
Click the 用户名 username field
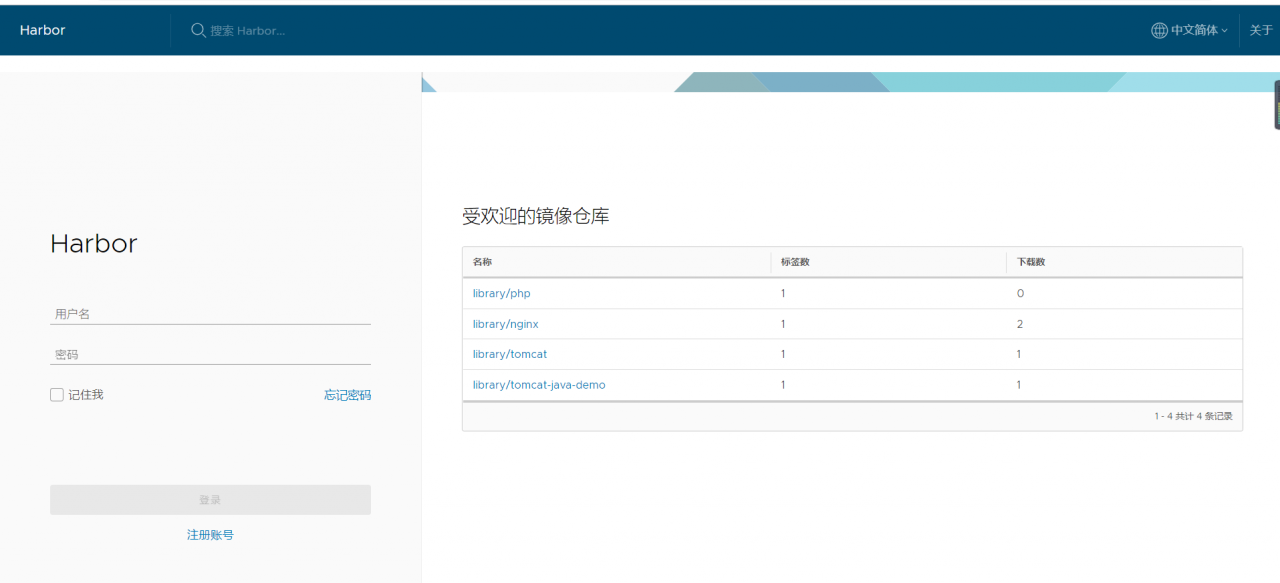coord(210,314)
